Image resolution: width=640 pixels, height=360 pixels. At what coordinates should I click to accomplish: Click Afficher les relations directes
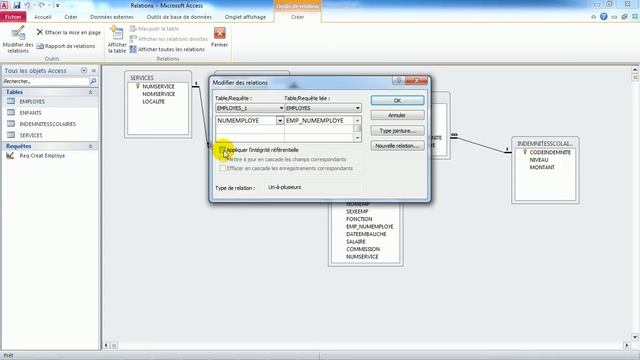click(169, 39)
